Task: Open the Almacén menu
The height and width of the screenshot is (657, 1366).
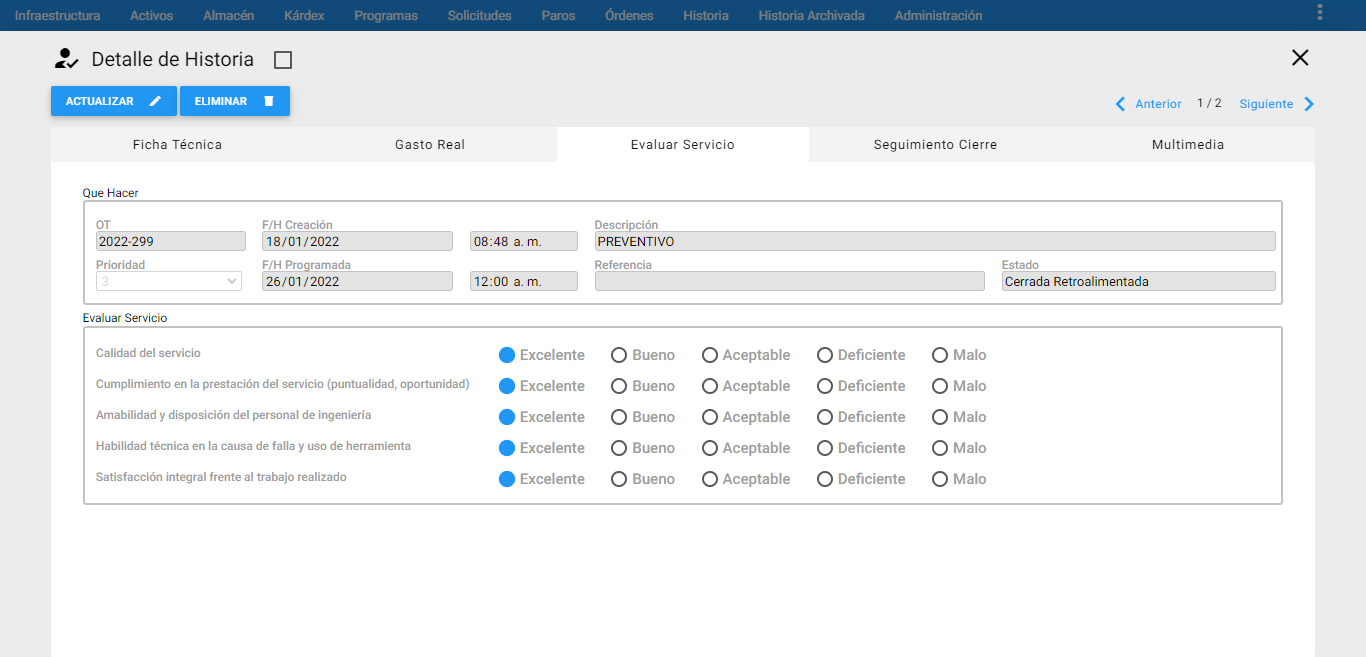Action: tap(228, 15)
